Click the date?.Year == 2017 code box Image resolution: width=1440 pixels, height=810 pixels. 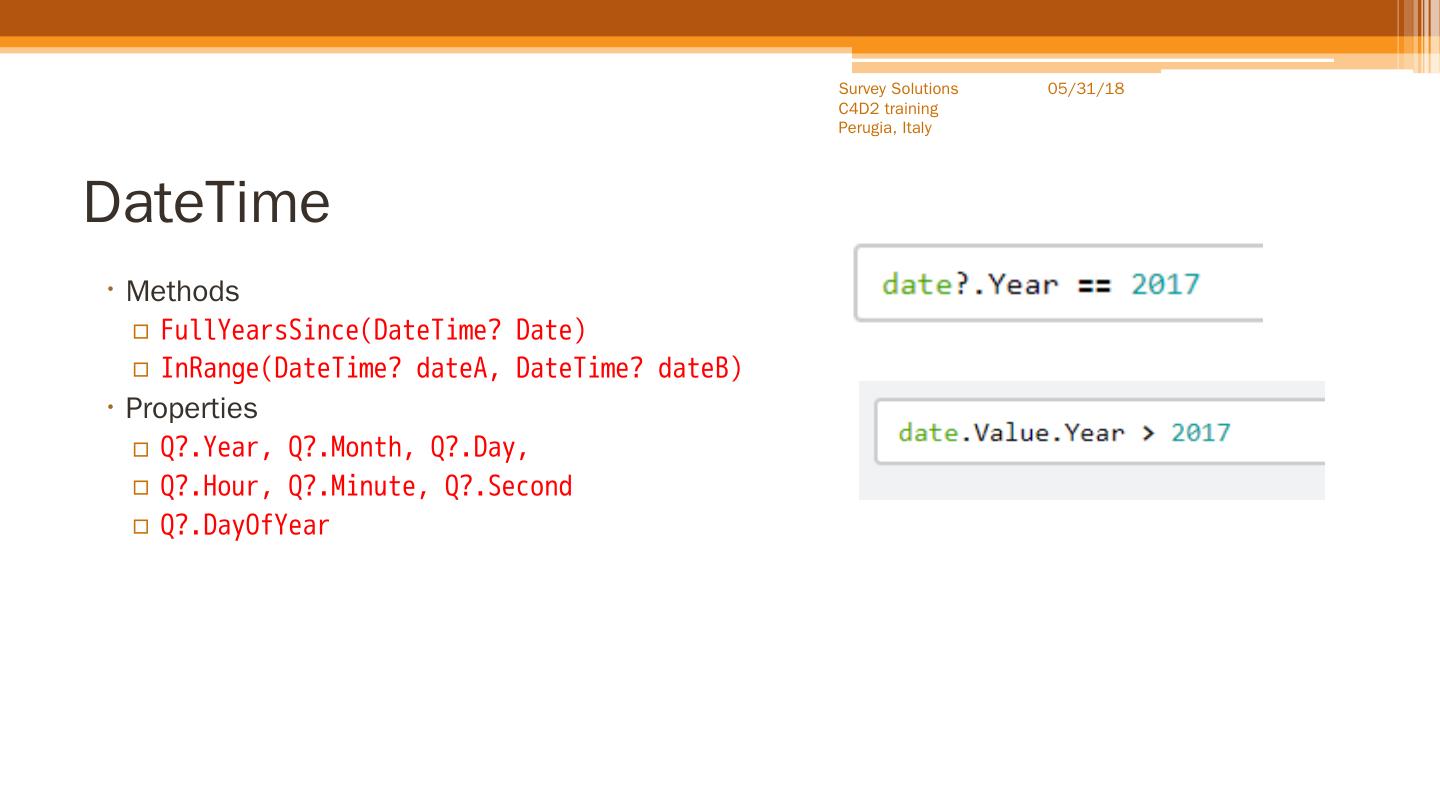coord(1058,284)
